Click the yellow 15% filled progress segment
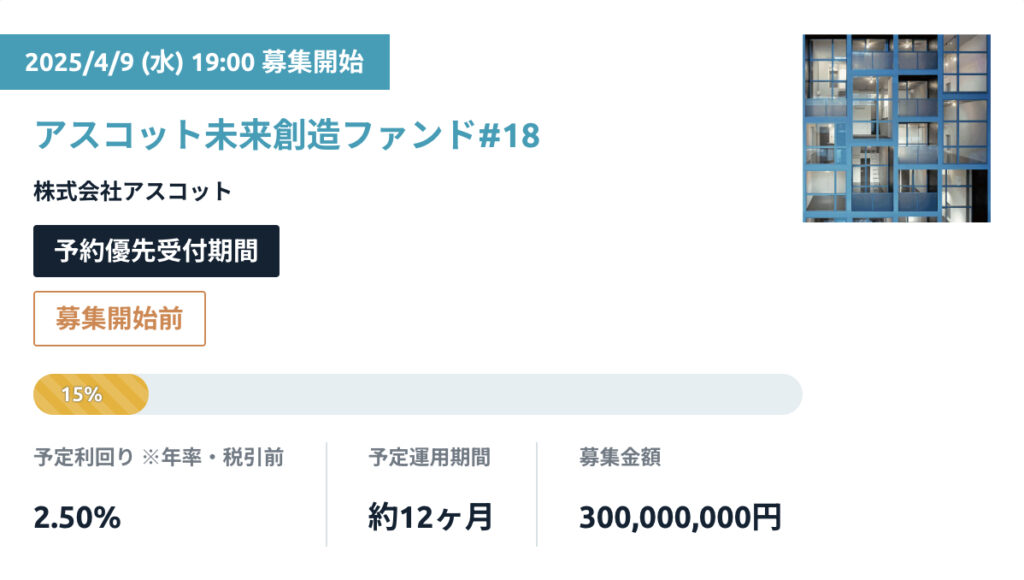1024x580 pixels. pyautogui.click(x=91, y=395)
